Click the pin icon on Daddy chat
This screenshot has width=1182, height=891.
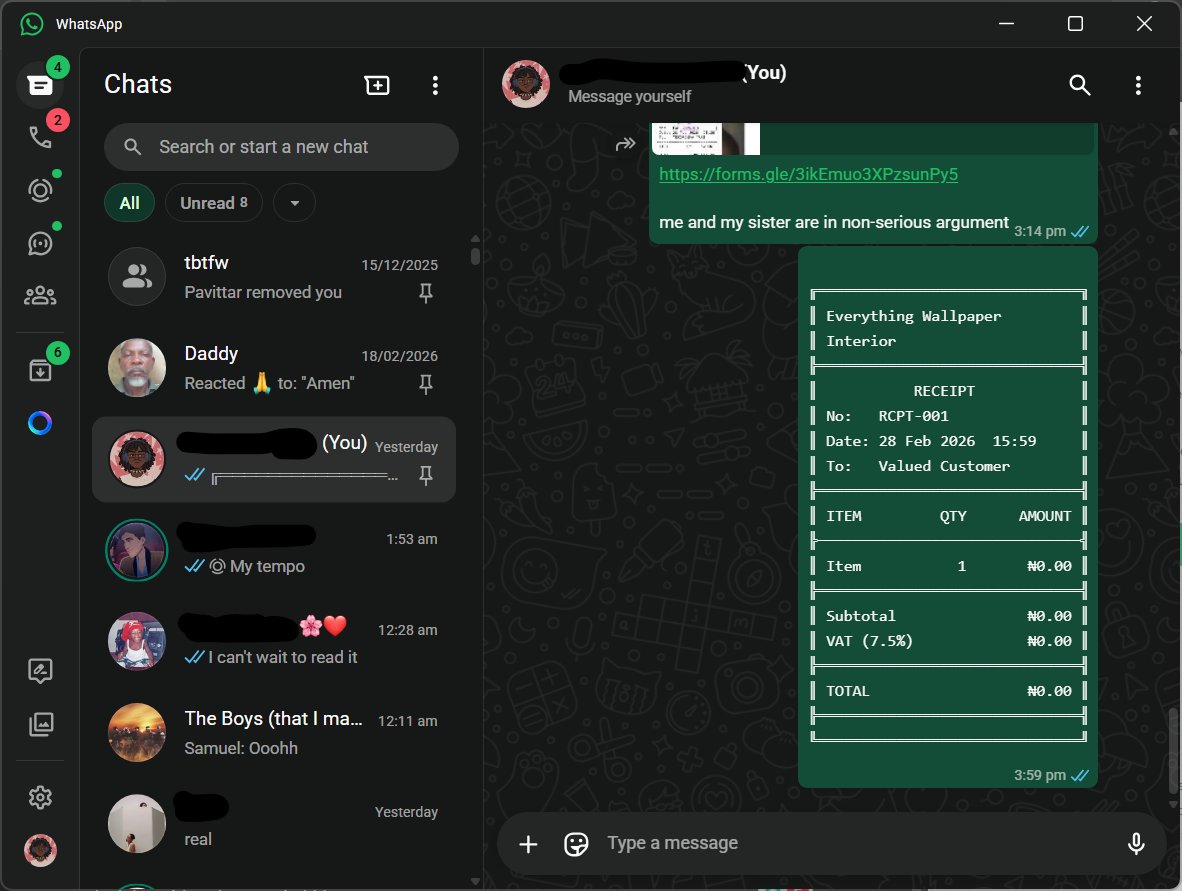click(426, 384)
